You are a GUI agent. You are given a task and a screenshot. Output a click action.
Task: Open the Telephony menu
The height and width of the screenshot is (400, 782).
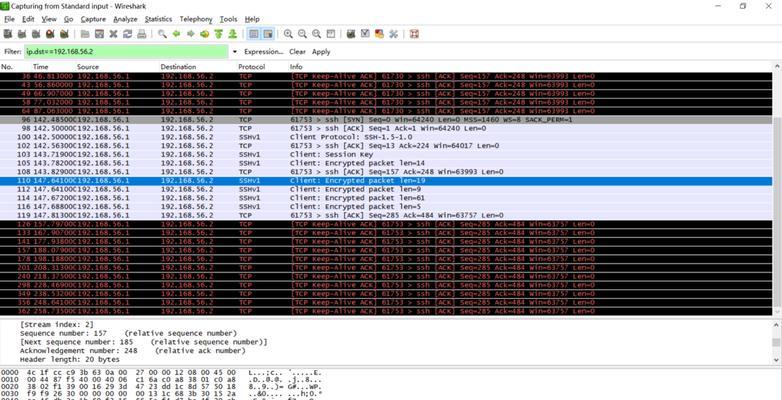click(196, 19)
